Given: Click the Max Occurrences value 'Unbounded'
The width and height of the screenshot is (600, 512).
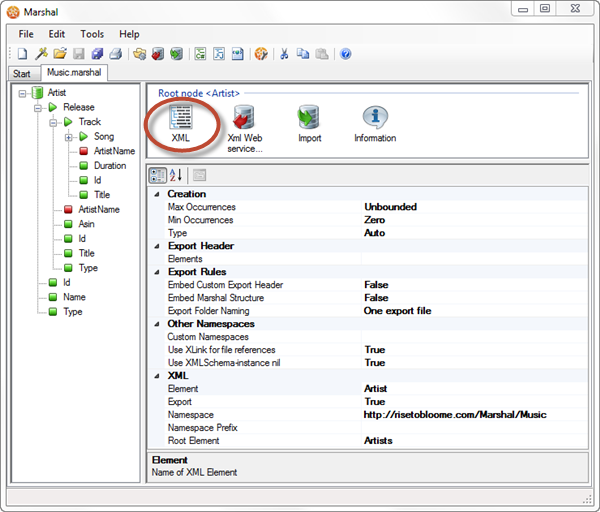Looking at the screenshot, I should coord(390,207).
